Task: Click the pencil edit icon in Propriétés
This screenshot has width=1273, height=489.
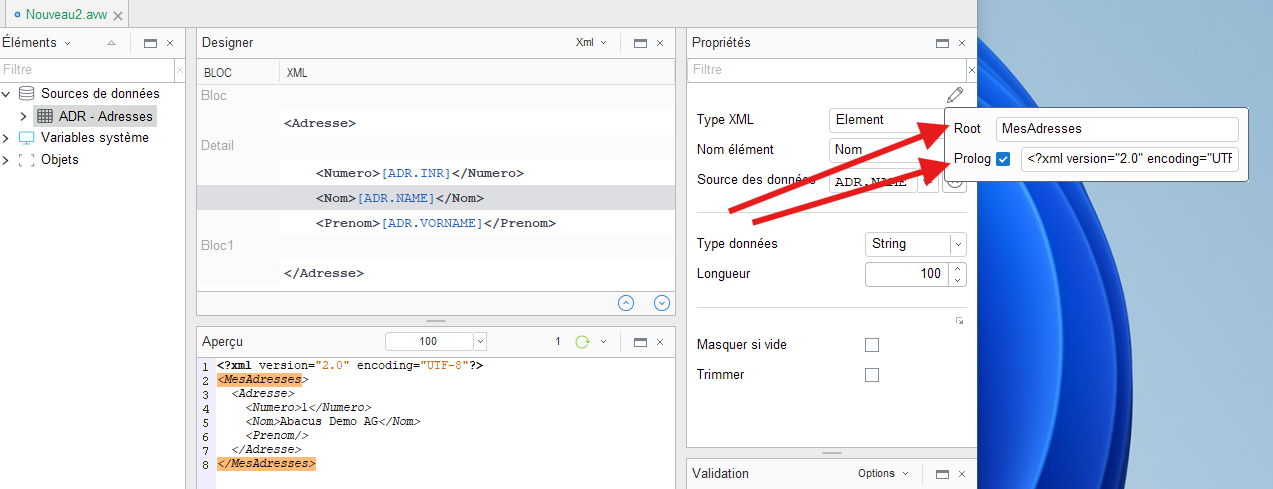Action: pyautogui.click(x=955, y=95)
